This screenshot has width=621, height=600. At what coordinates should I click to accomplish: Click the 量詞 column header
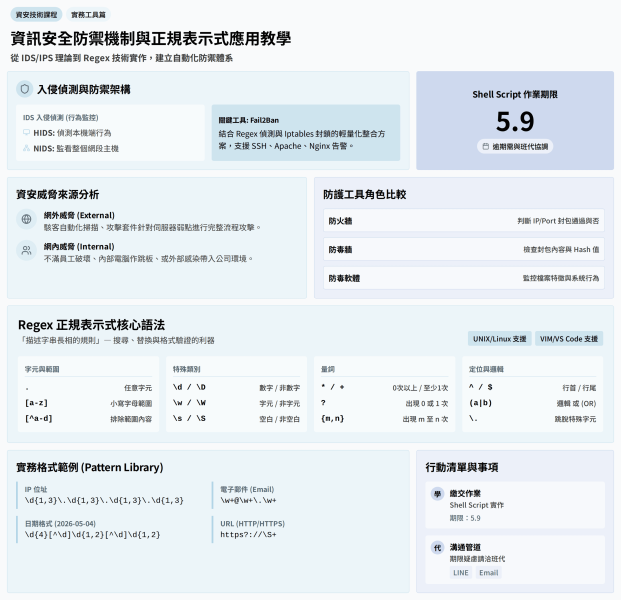[x=328, y=369]
